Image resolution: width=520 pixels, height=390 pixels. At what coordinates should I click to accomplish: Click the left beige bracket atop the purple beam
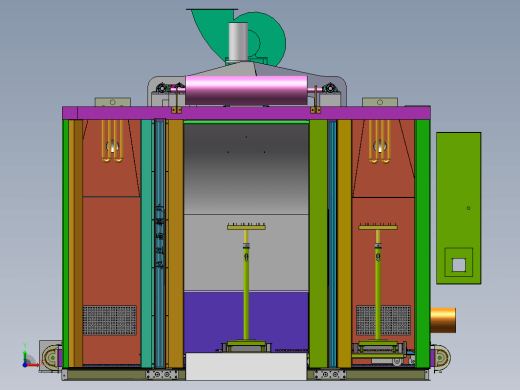pos(113,102)
